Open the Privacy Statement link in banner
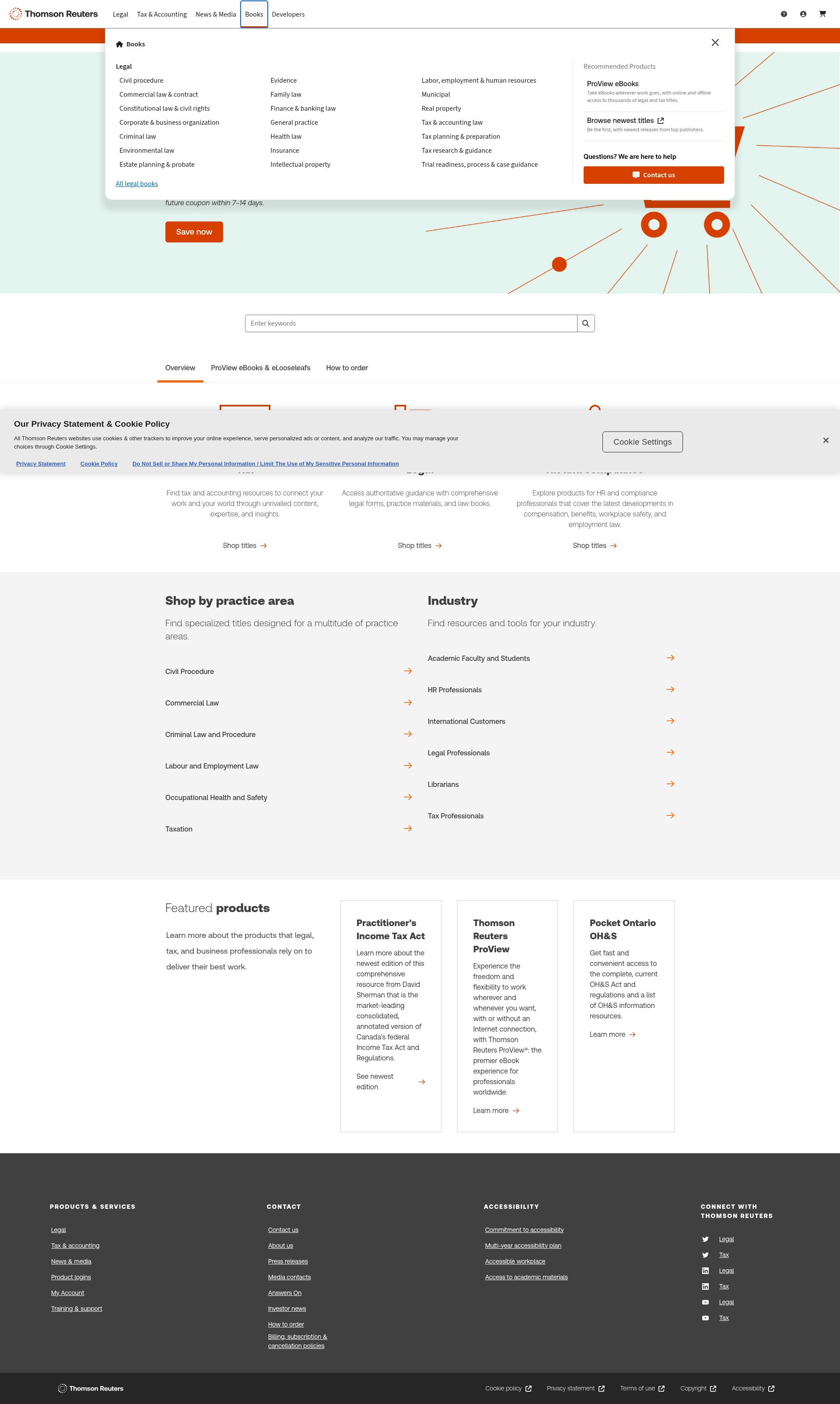 (41, 463)
